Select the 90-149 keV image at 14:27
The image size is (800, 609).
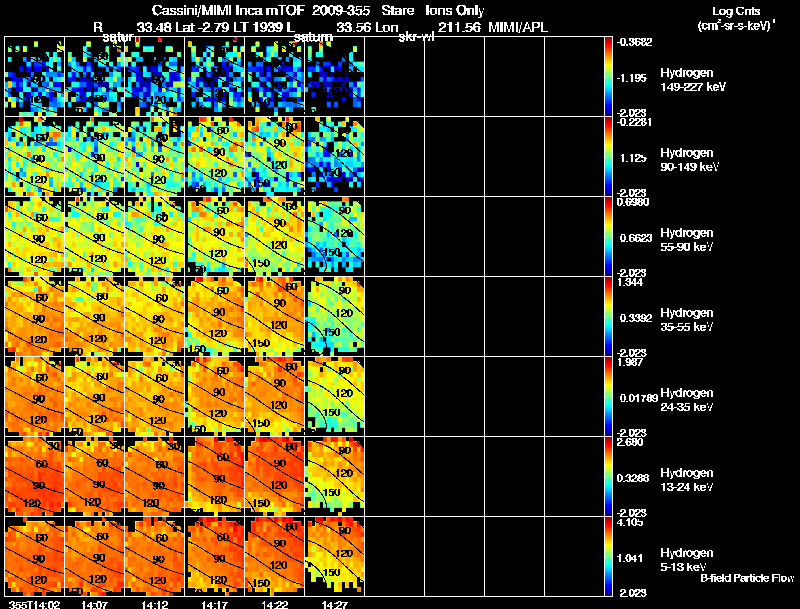[334, 157]
